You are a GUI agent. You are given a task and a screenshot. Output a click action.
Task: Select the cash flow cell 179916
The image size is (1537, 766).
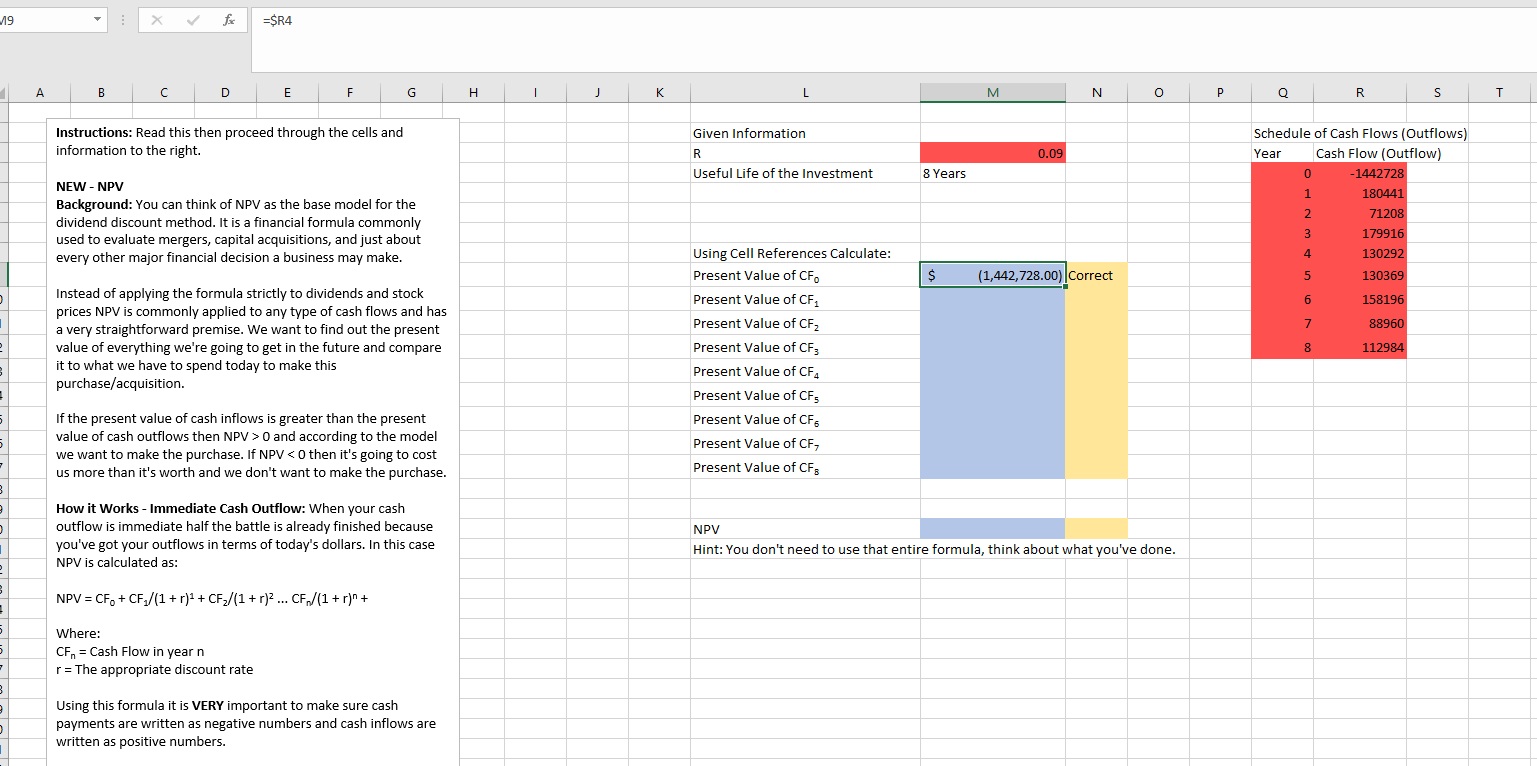1360,233
